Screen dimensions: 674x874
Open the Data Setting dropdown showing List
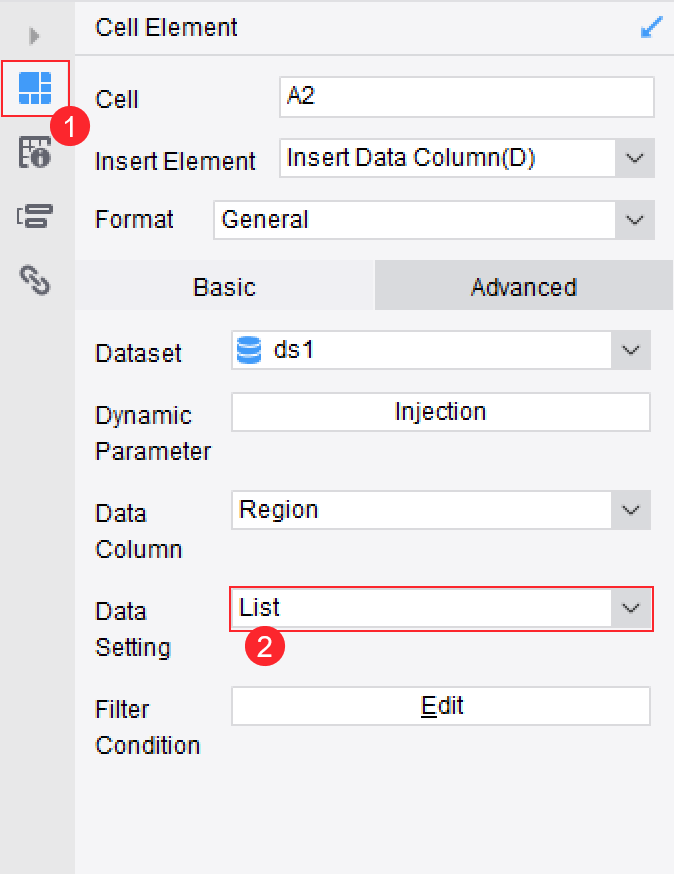(441, 608)
